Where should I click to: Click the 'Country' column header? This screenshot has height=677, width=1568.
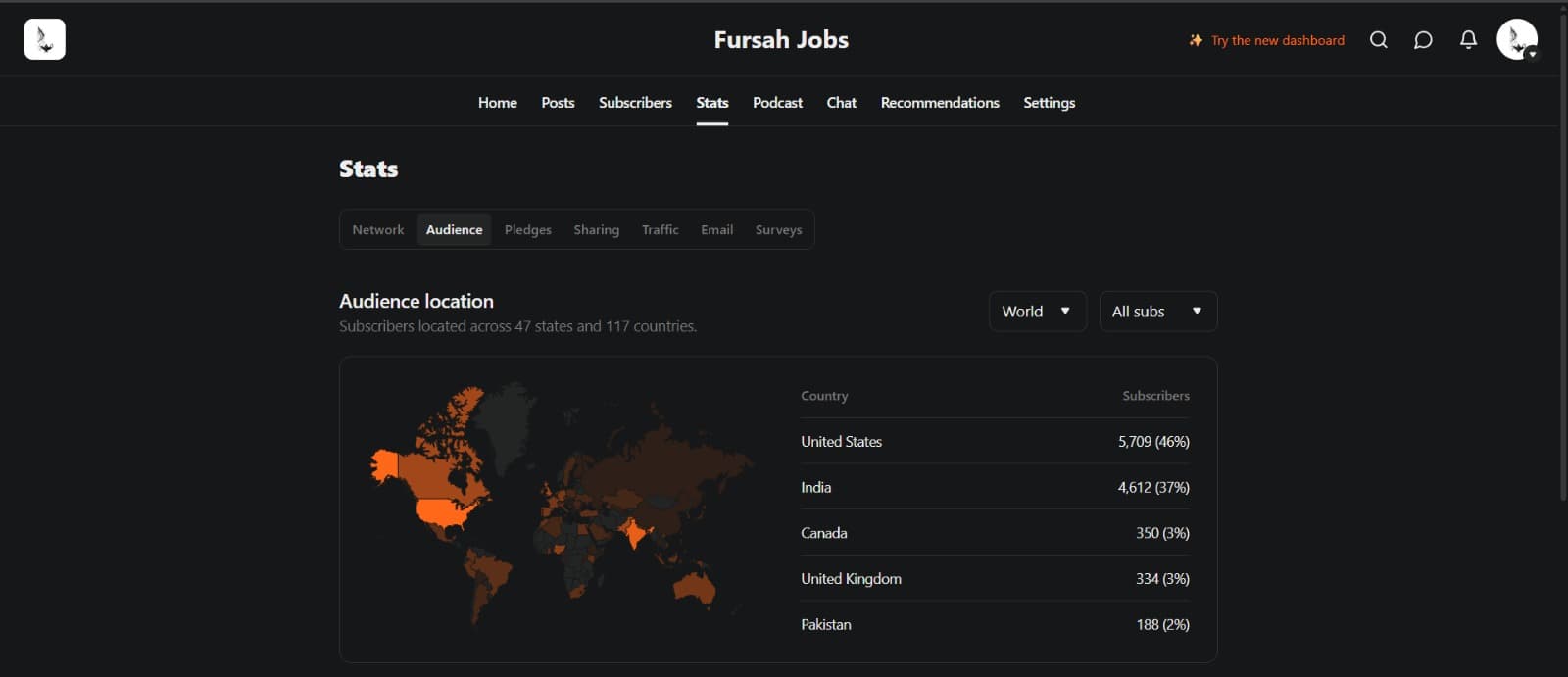[x=824, y=396]
